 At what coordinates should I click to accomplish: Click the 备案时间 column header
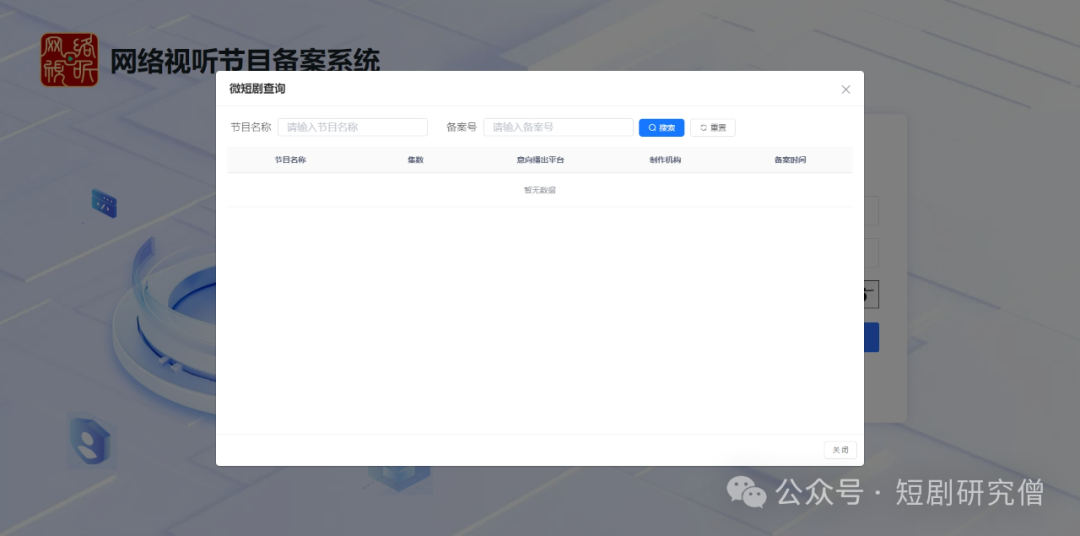click(x=790, y=160)
